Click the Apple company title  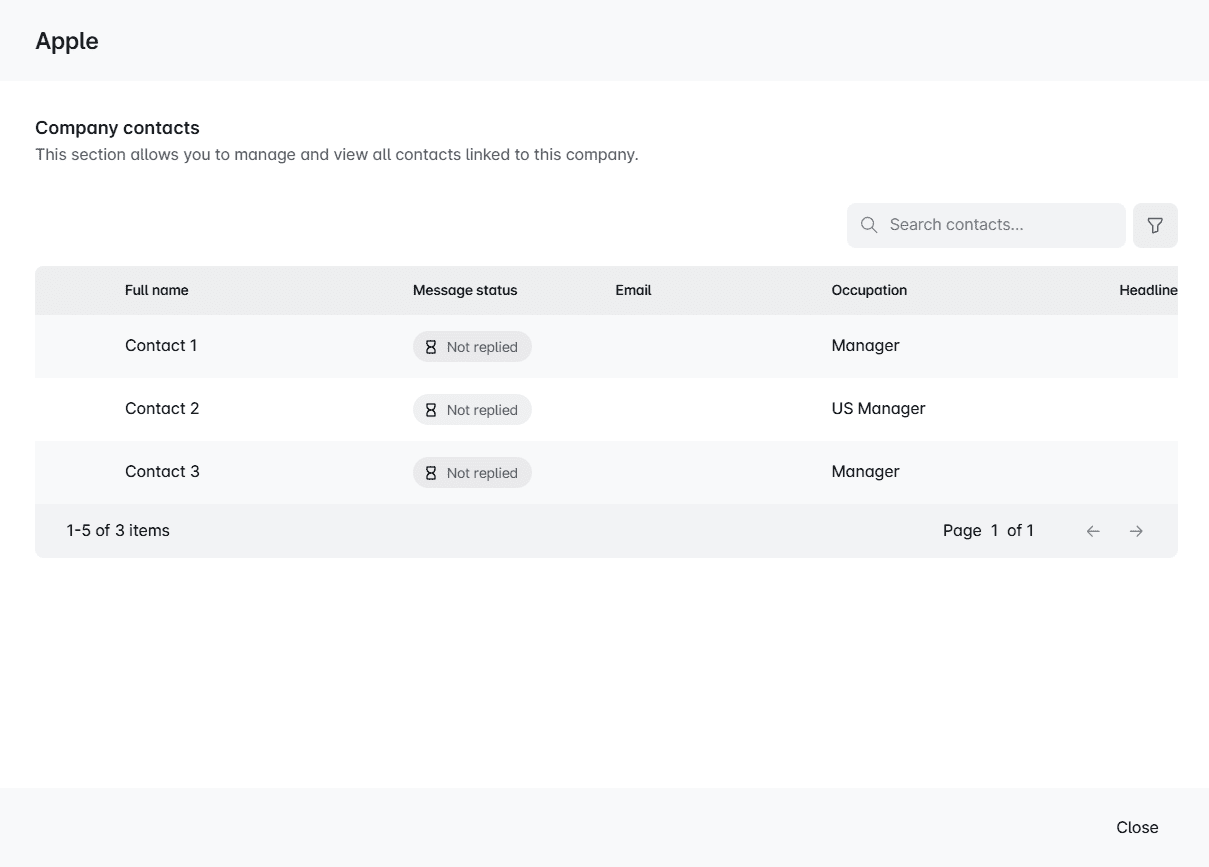tap(66, 41)
